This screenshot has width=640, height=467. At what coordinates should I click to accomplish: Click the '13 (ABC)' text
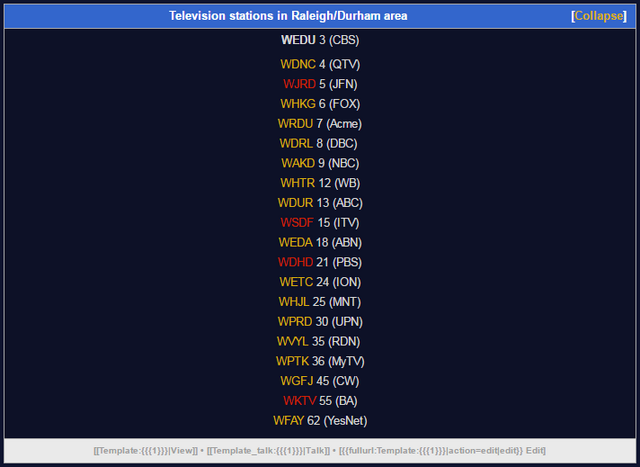pos(340,203)
